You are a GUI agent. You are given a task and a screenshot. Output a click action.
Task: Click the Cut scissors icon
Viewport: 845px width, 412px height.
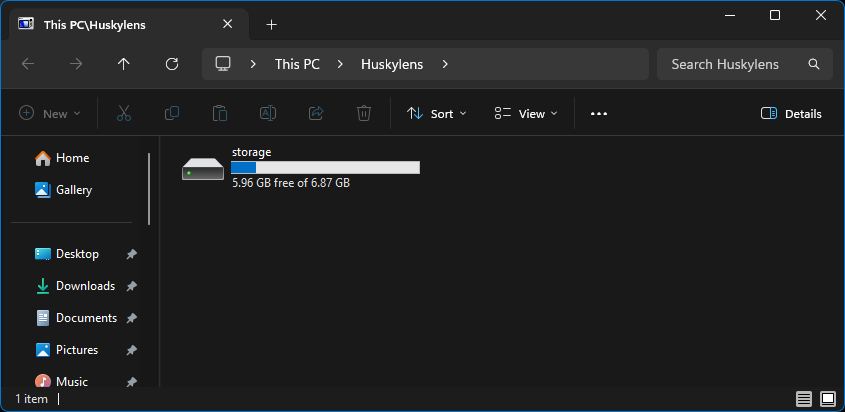[124, 114]
